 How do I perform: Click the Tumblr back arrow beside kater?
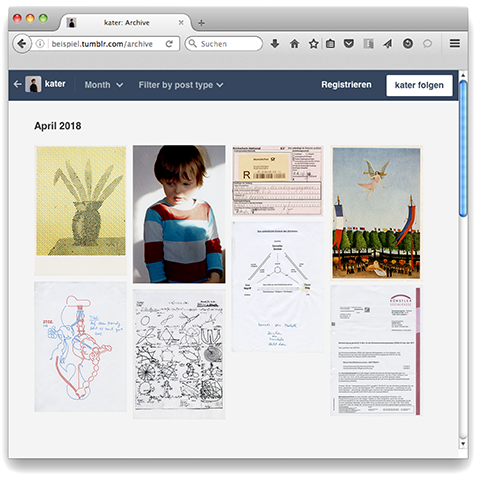pos(17,84)
